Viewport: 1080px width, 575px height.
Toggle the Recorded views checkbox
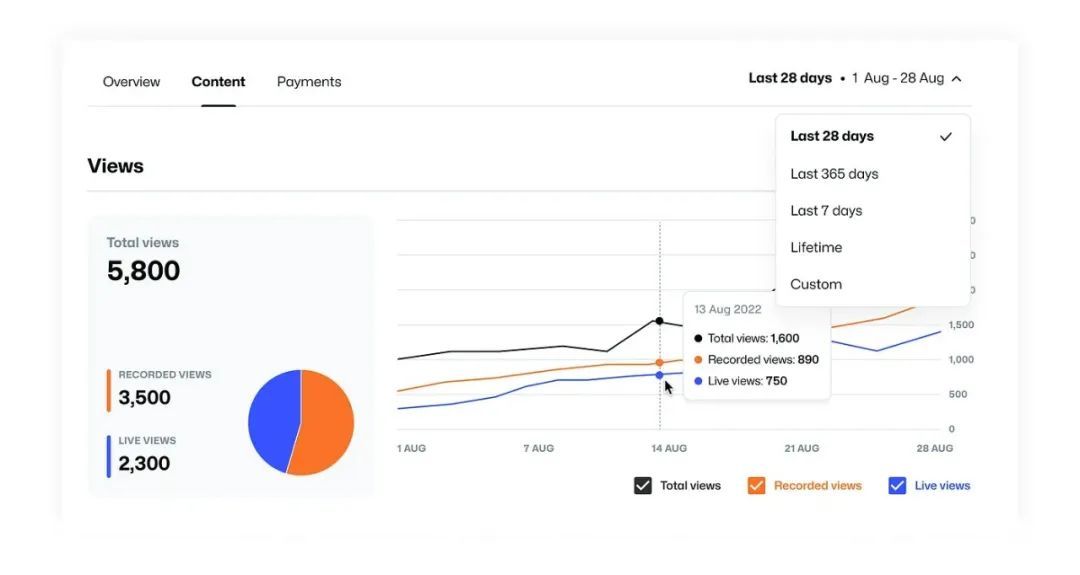(x=756, y=485)
